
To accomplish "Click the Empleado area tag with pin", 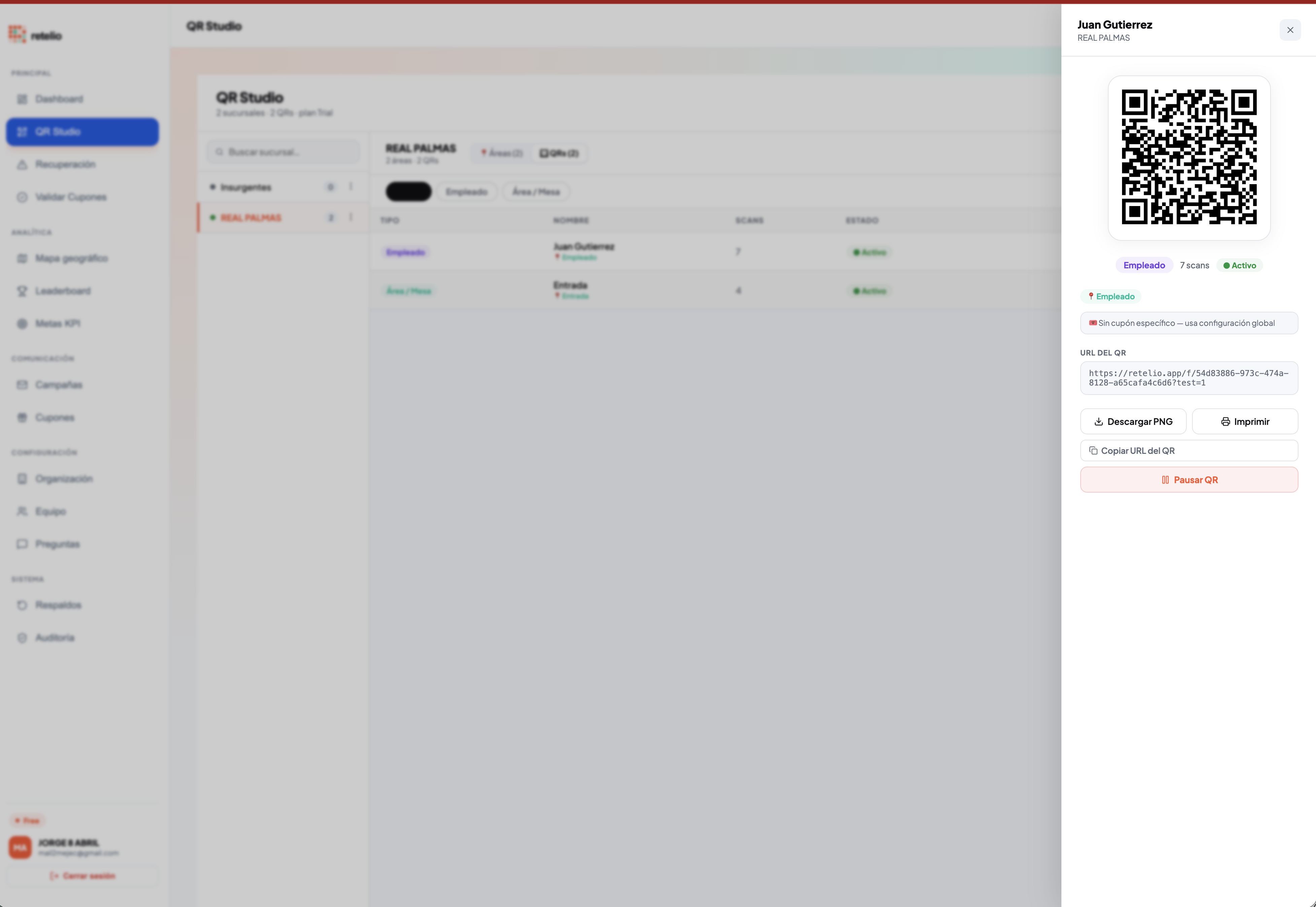I will coord(1111,296).
